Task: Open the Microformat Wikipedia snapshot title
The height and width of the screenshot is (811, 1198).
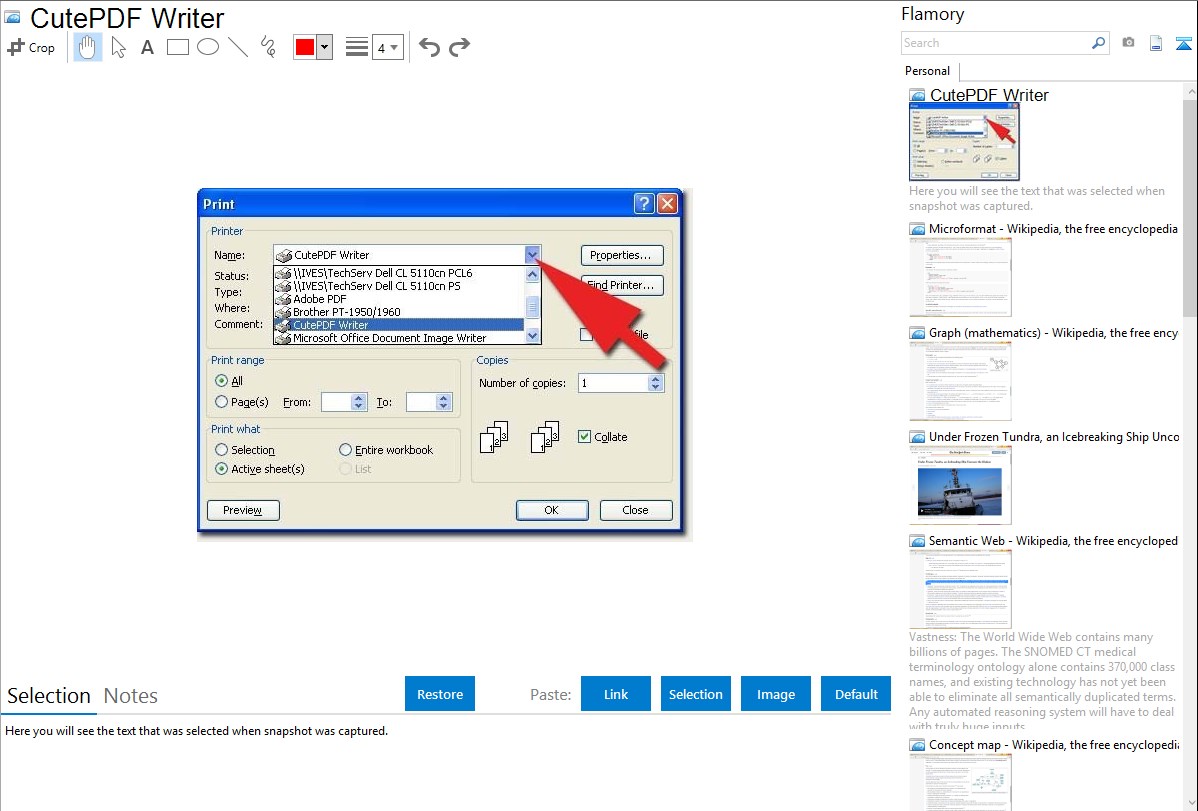Action: point(1053,229)
